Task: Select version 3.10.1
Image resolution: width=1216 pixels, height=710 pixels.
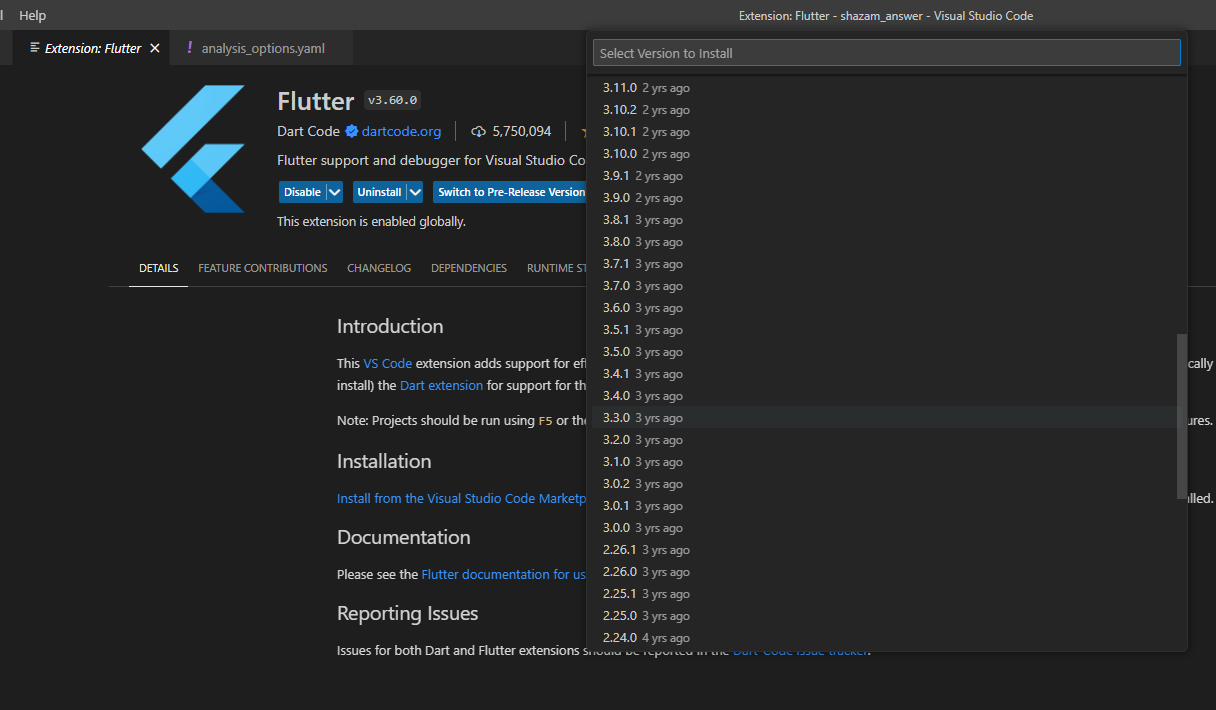Action: 887,132
